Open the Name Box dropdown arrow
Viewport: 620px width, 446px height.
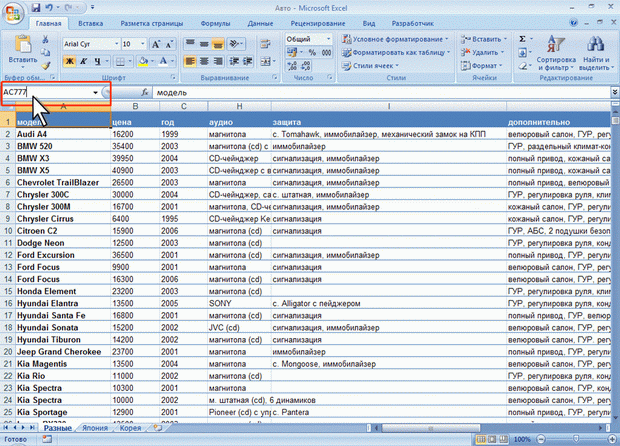[x=95, y=93]
